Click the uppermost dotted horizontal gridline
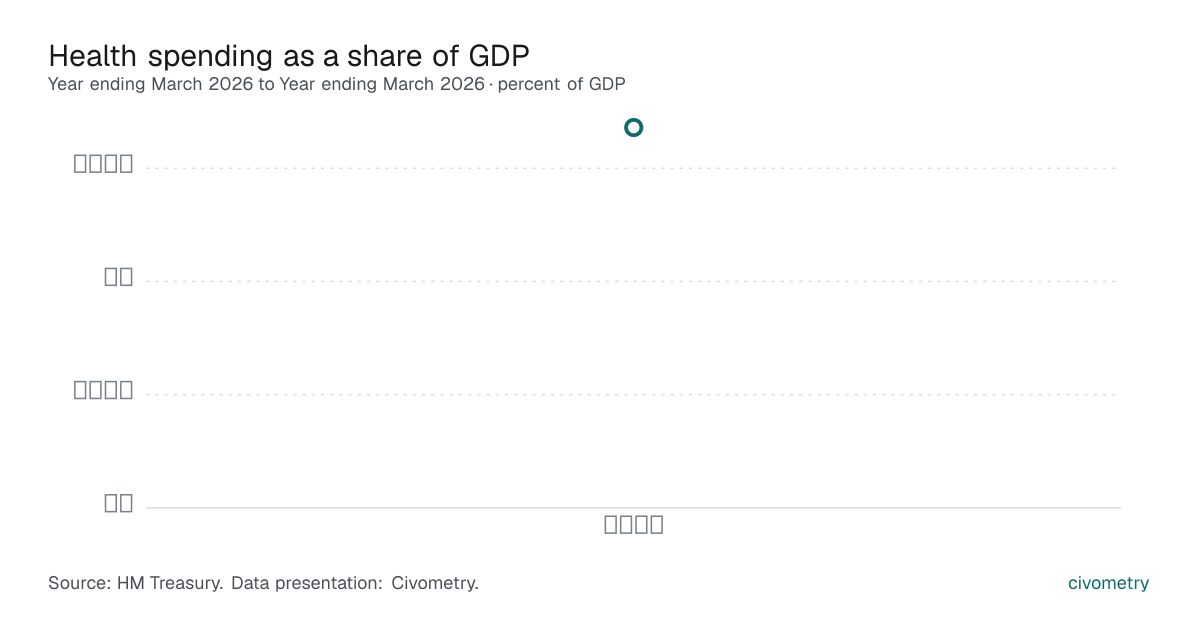Viewport: 1200px width, 630px height. [x=633, y=168]
